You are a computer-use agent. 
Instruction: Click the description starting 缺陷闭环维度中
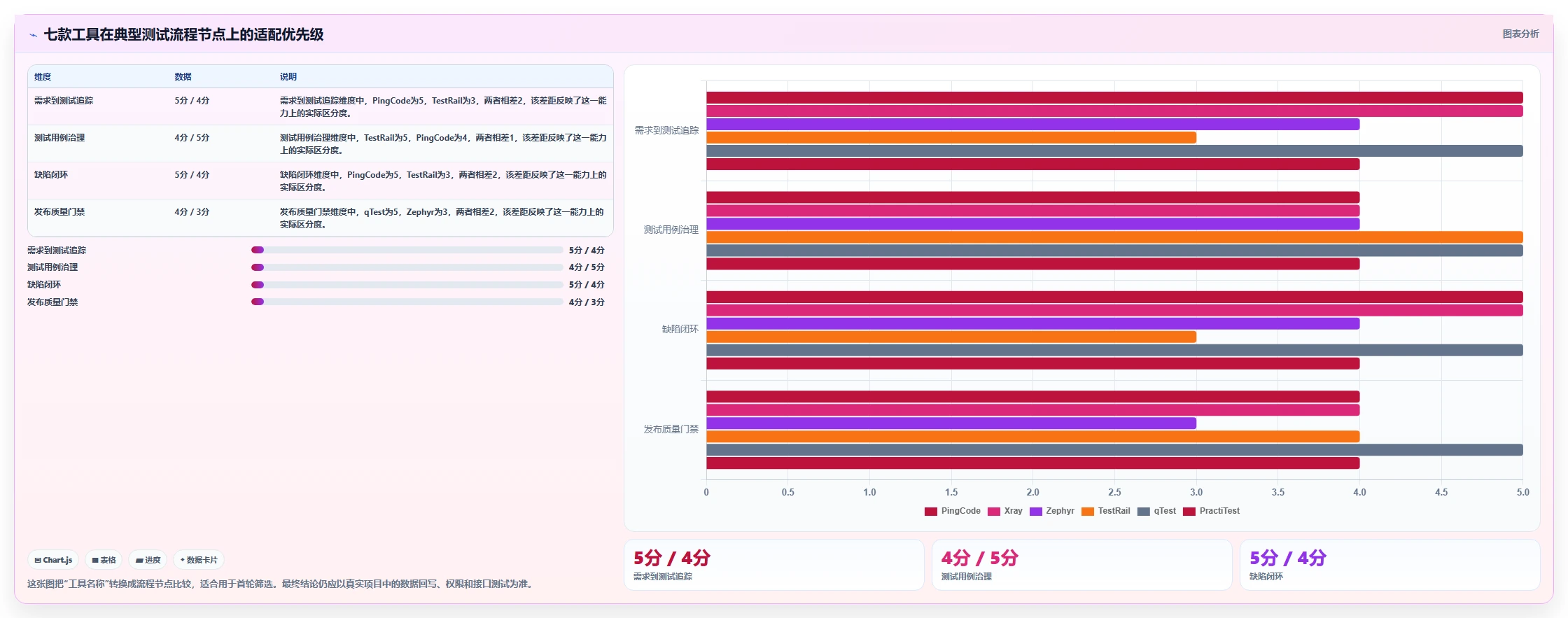pos(443,181)
